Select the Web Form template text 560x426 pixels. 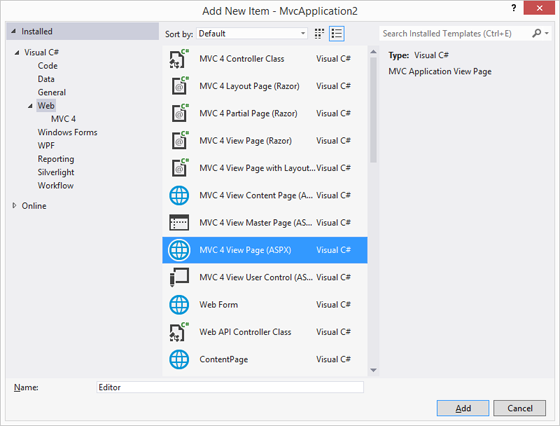pyautogui.click(x=219, y=305)
